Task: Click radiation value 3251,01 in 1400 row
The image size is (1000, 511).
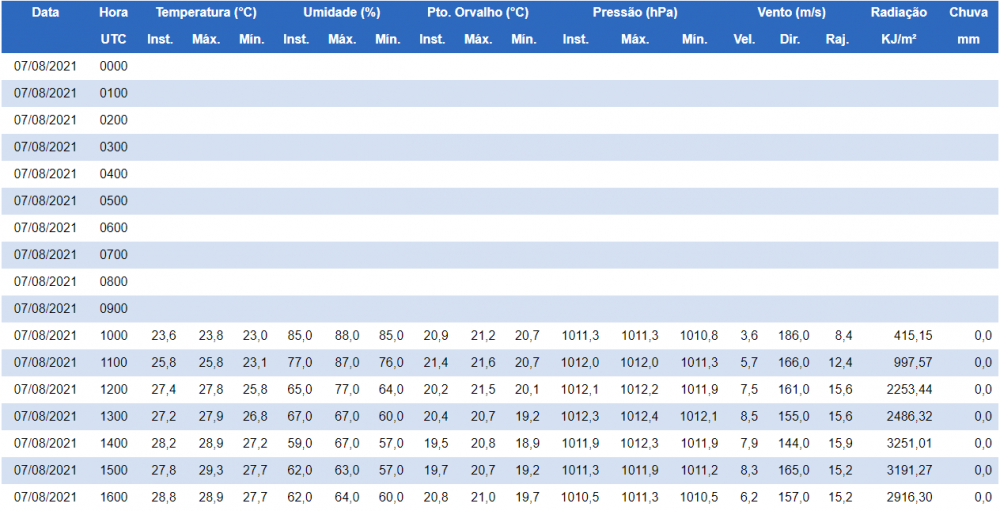Action: [908, 444]
